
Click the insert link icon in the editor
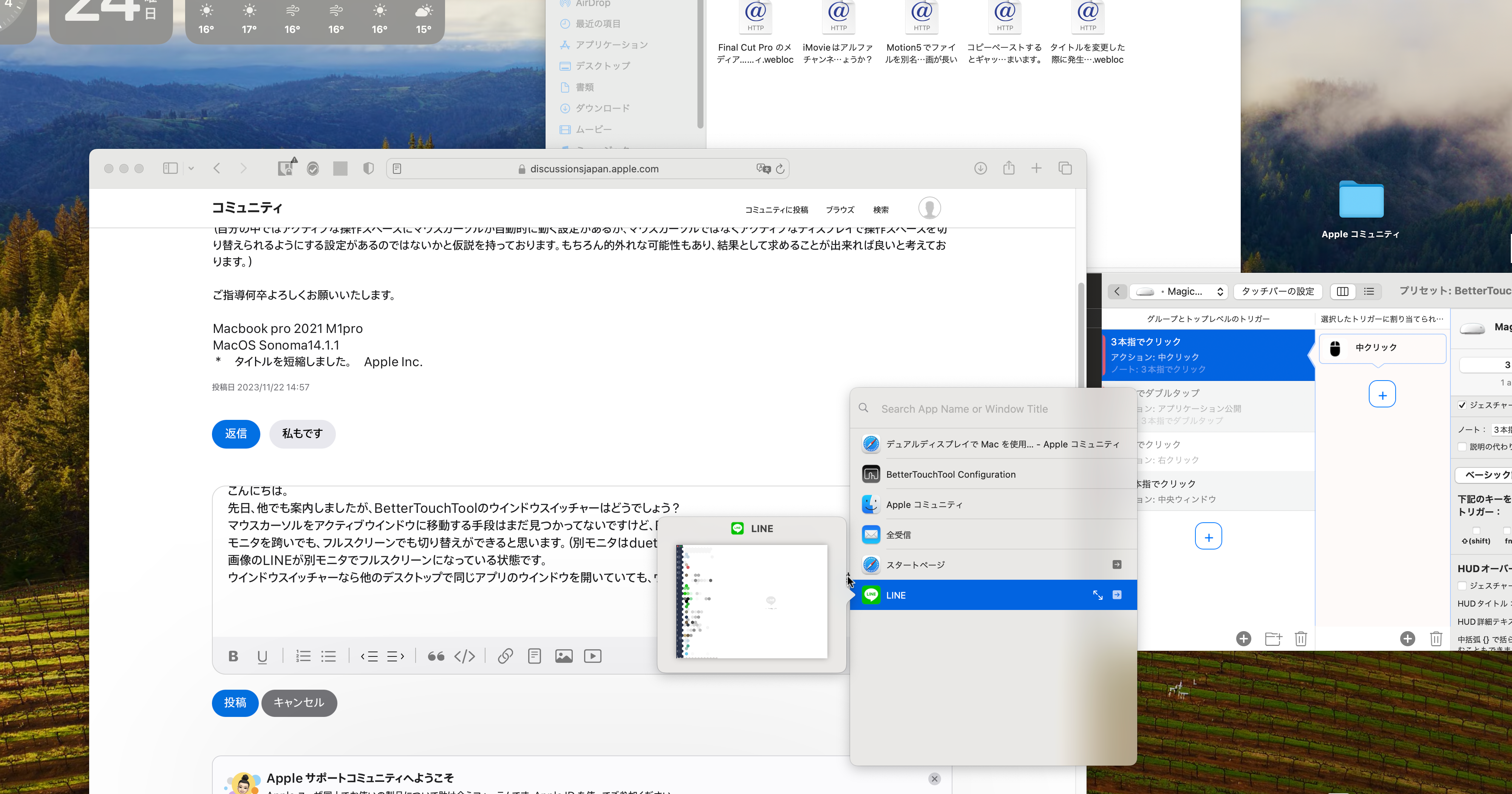(x=505, y=656)
